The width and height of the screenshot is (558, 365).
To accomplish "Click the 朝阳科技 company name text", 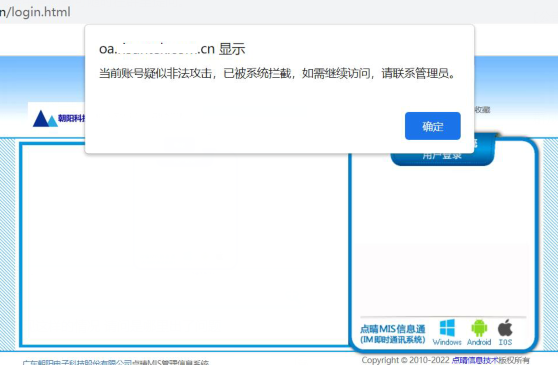I will (x=72, y=118).
